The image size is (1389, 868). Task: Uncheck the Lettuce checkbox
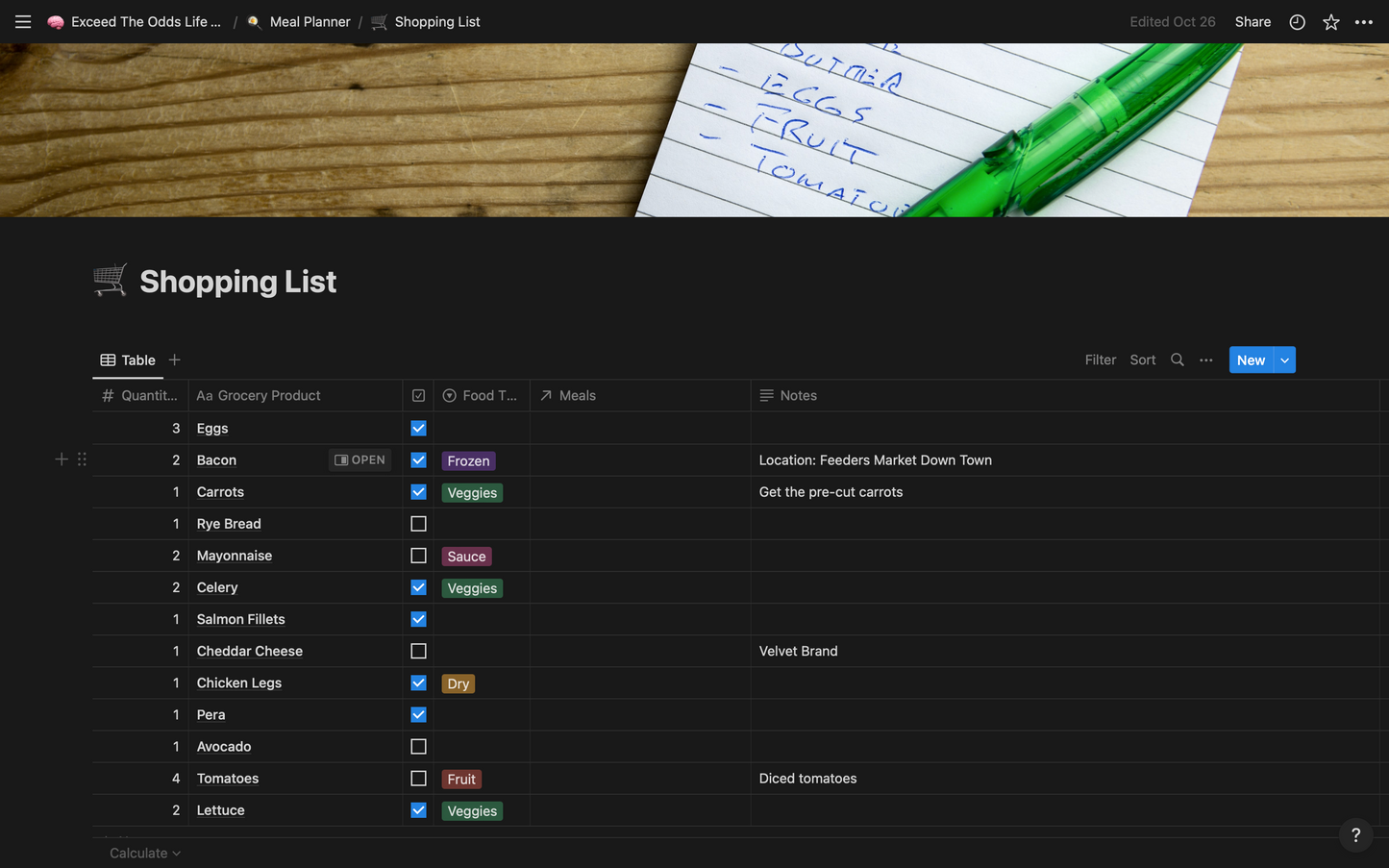418,810
